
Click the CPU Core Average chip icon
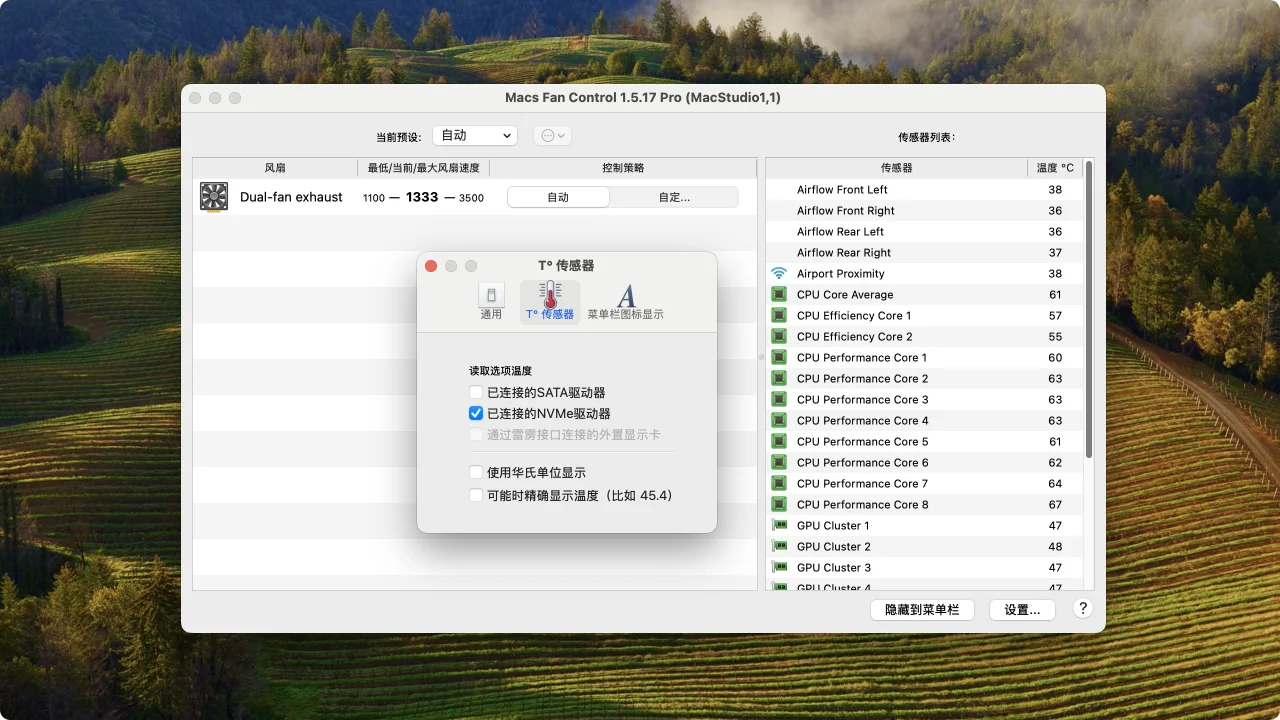click(x=779, y=295)
